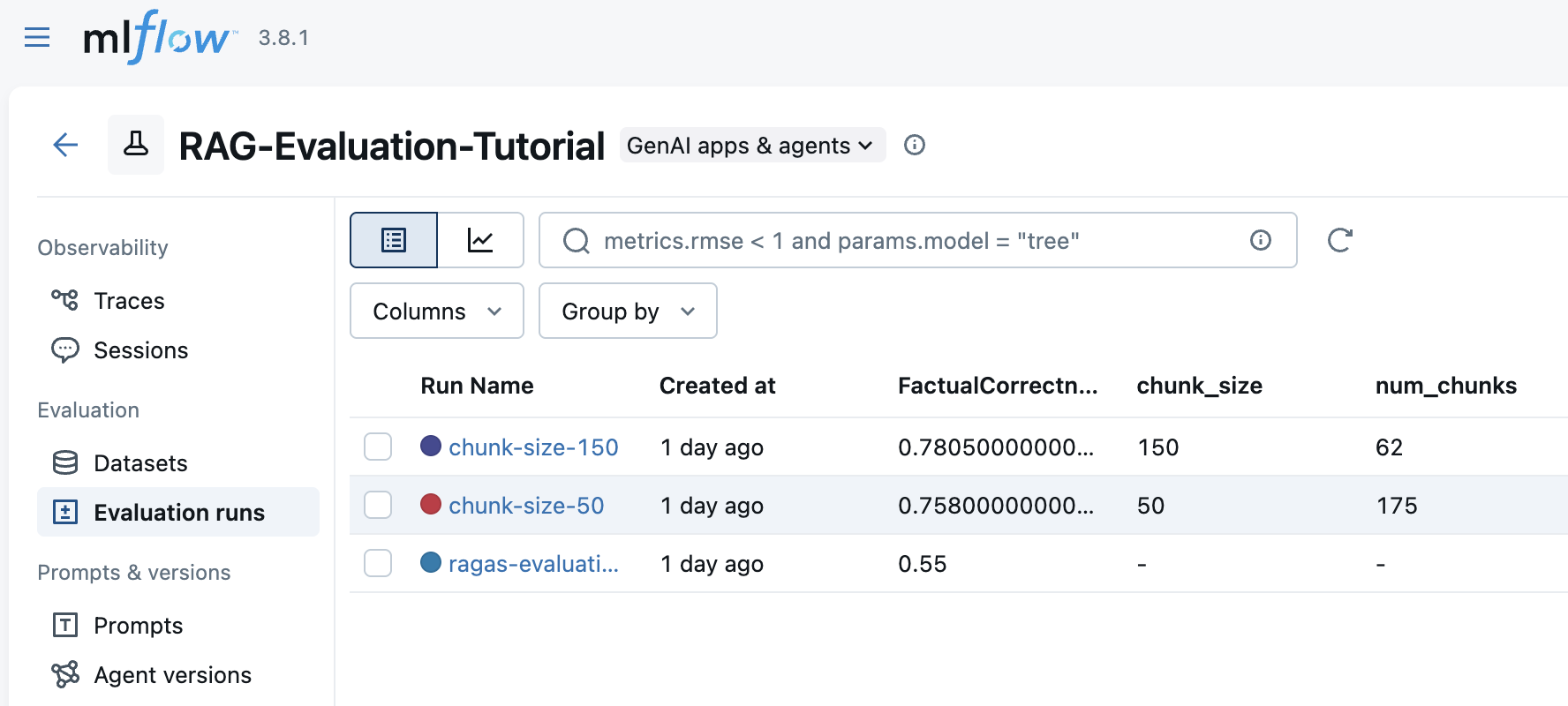Screen dimensions: 1568x706
Task: Click the experiment flask icon
Action: coord(136,145)
